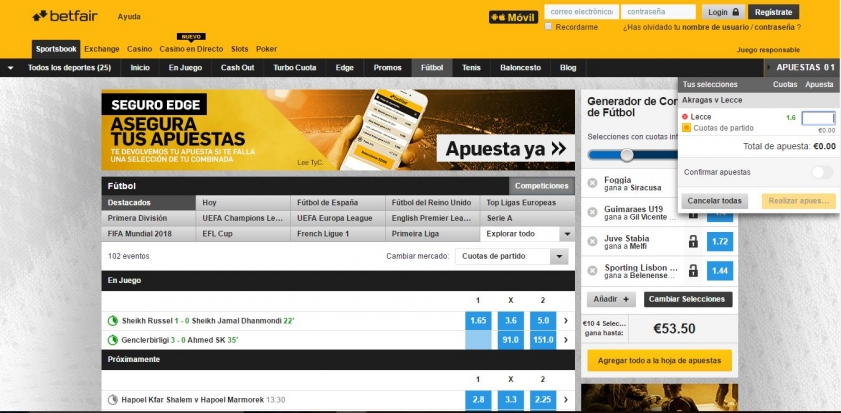Open the Poker tab
This screenshot has width=841, height=413.
click(x=267, y=49)
